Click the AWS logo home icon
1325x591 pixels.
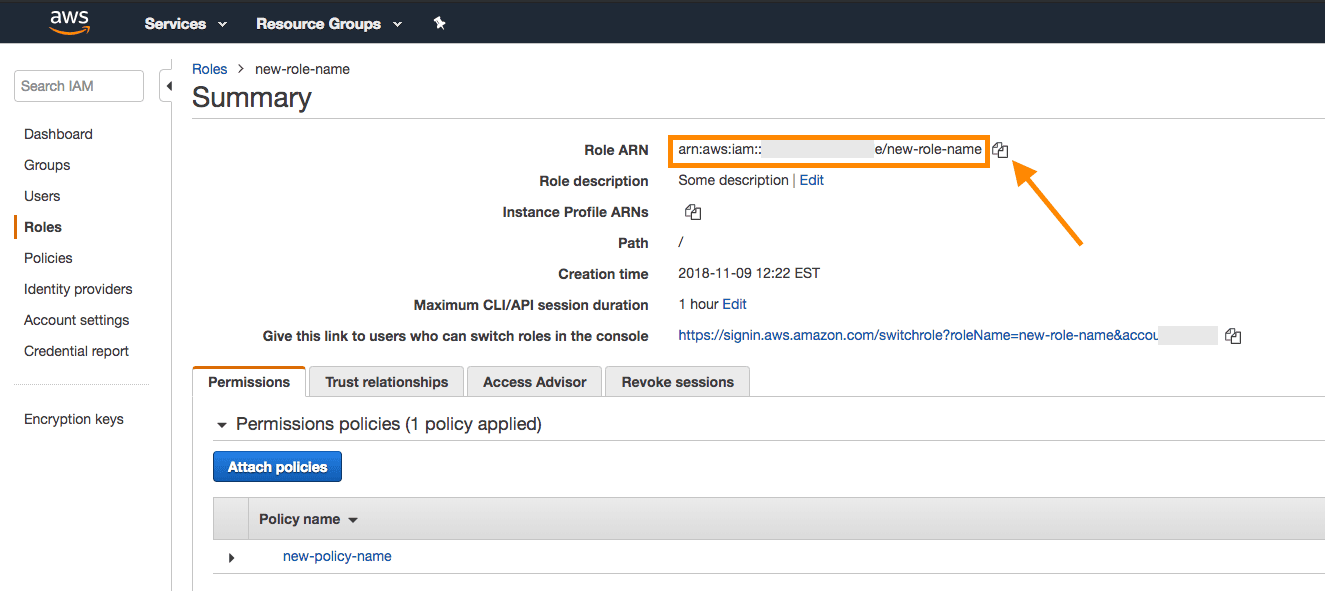(x=70, y=22)
